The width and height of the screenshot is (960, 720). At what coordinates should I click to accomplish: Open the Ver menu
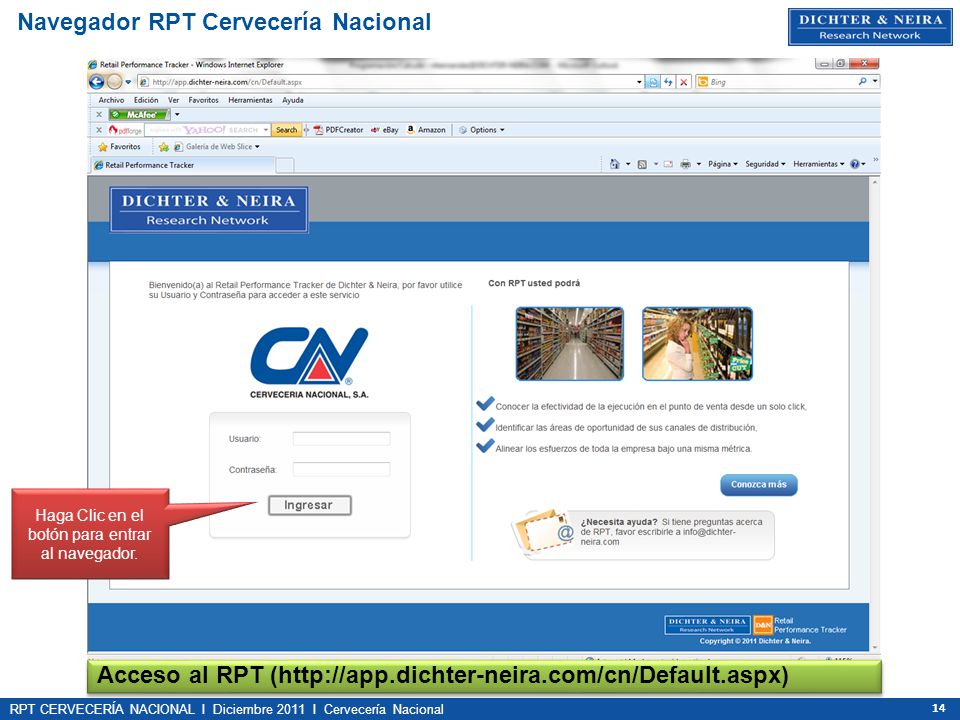173,100
